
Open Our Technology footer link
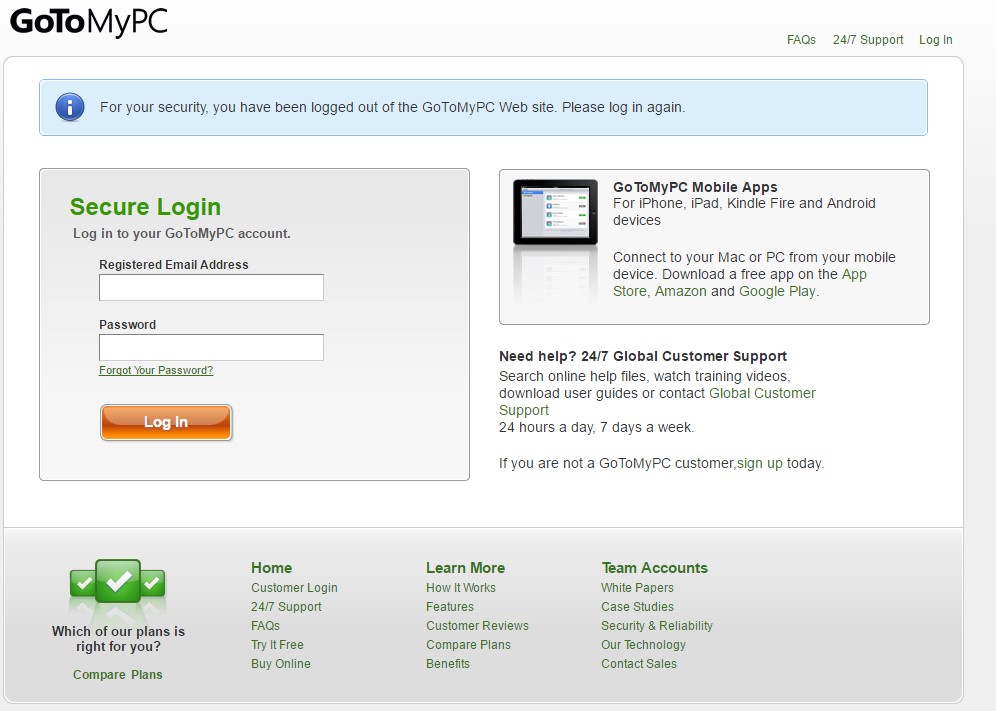pos(643,645)
